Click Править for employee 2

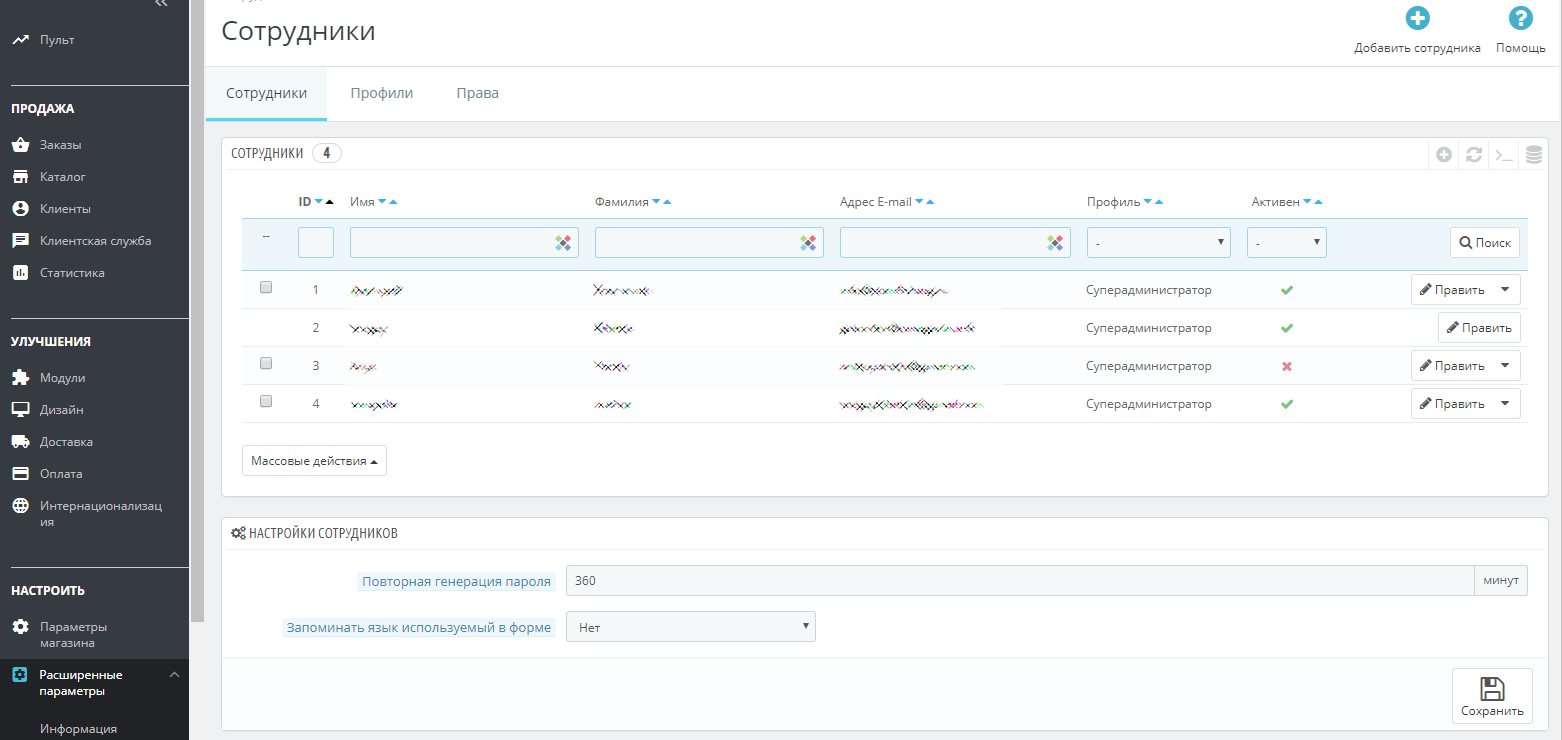click(x=1479, y=328)
